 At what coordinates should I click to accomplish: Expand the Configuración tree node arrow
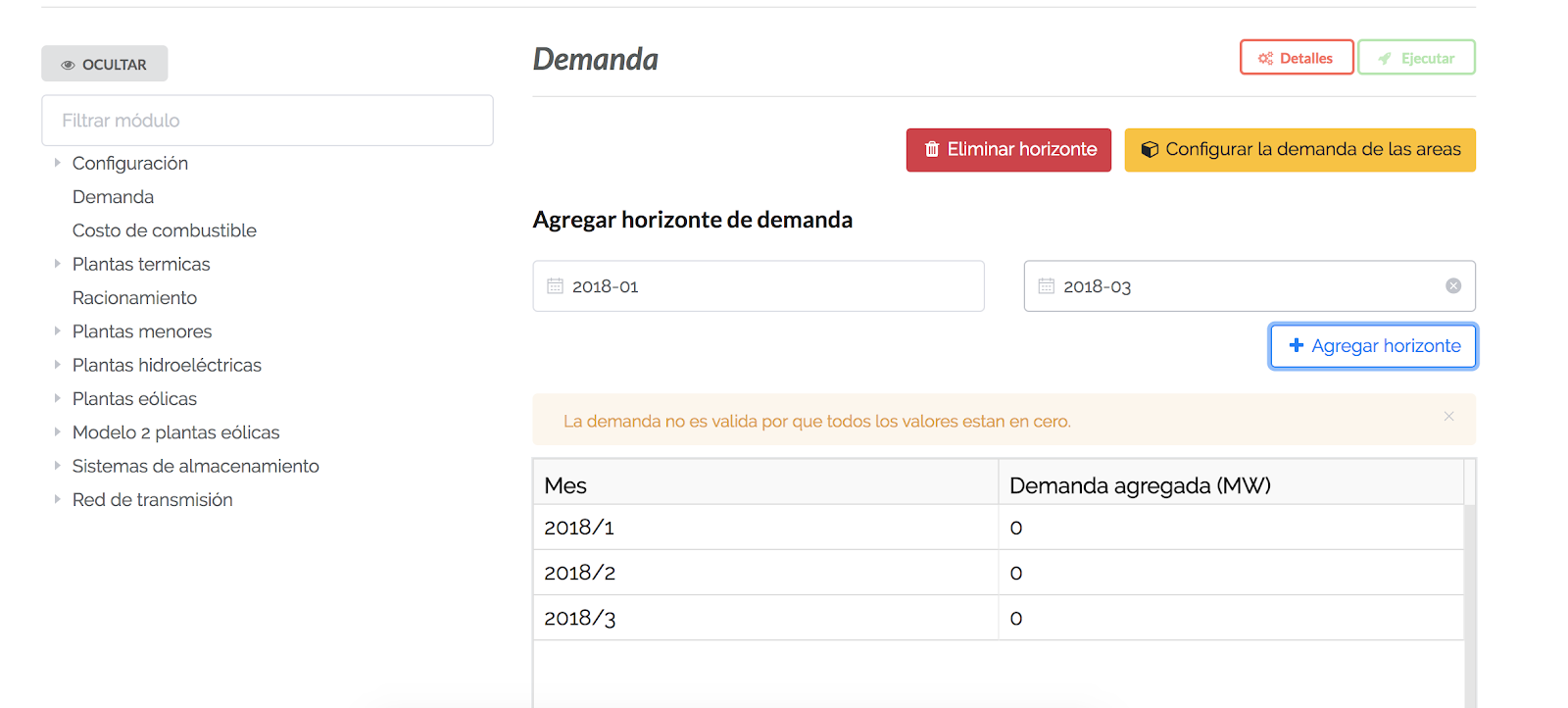57,163
